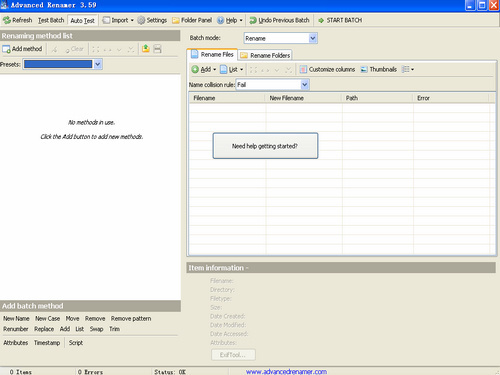Open the green Add files dropdown

[204, 69]
